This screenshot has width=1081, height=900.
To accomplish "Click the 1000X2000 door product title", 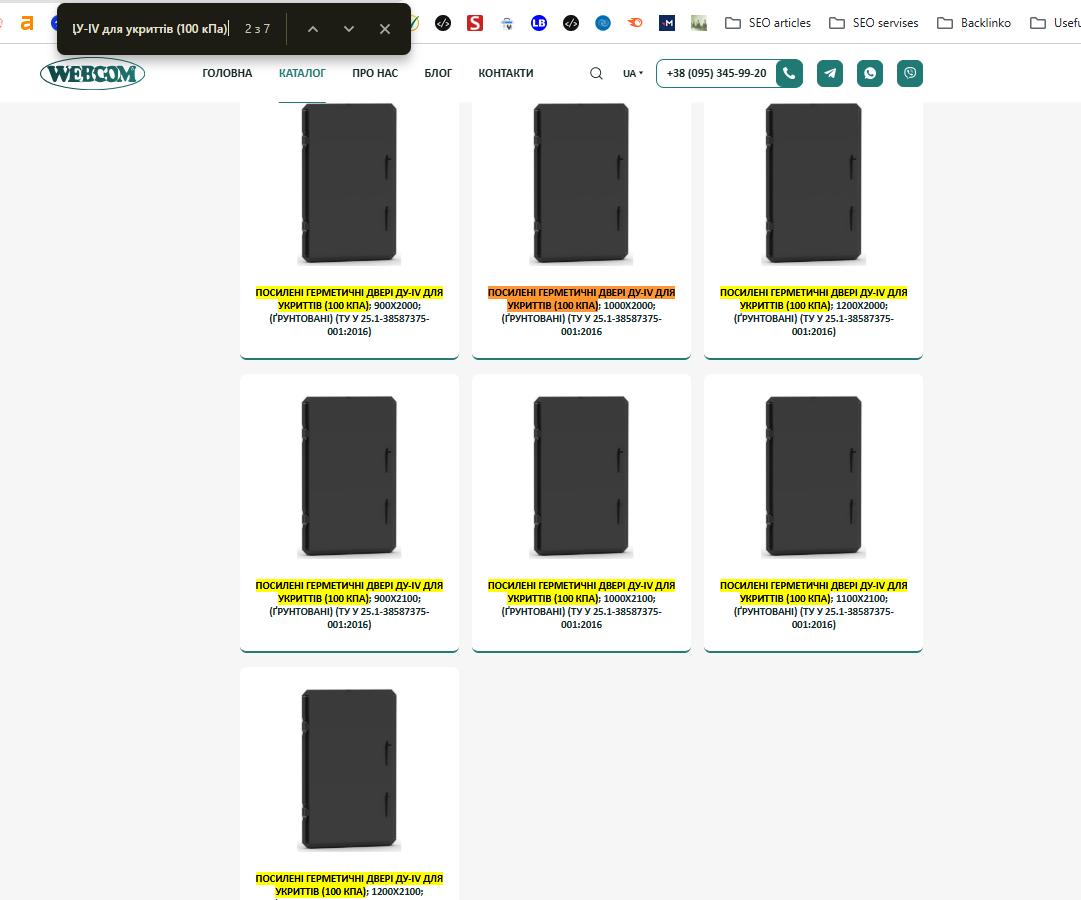I will (581, 312).
